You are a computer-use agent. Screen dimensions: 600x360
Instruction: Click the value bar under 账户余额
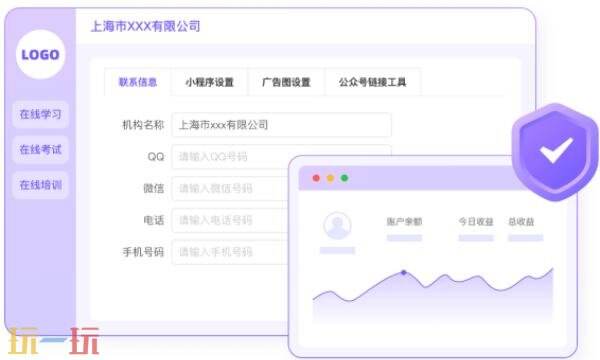[x=404, y=238]
